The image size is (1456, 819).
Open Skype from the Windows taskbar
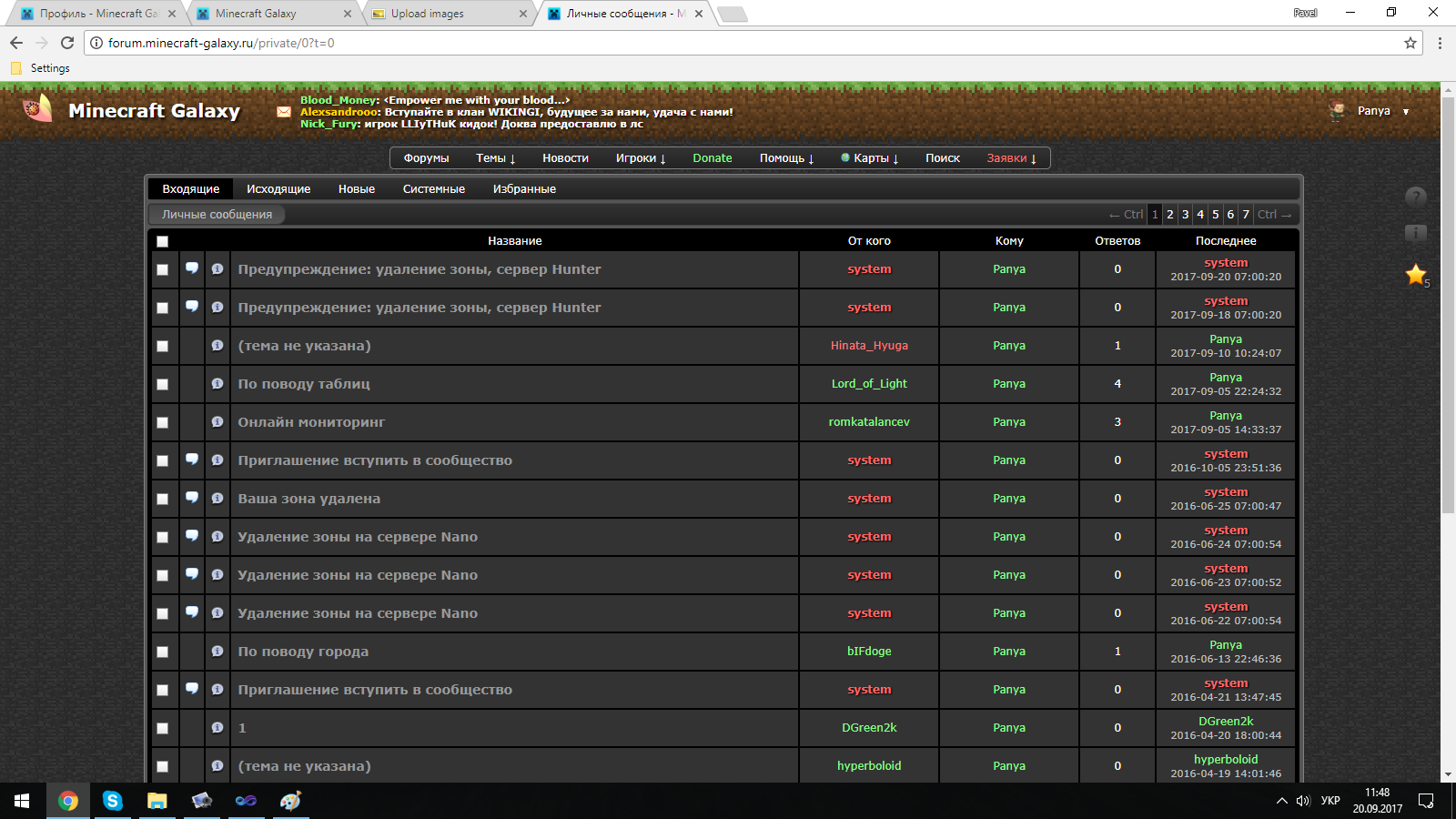(113, 801)
